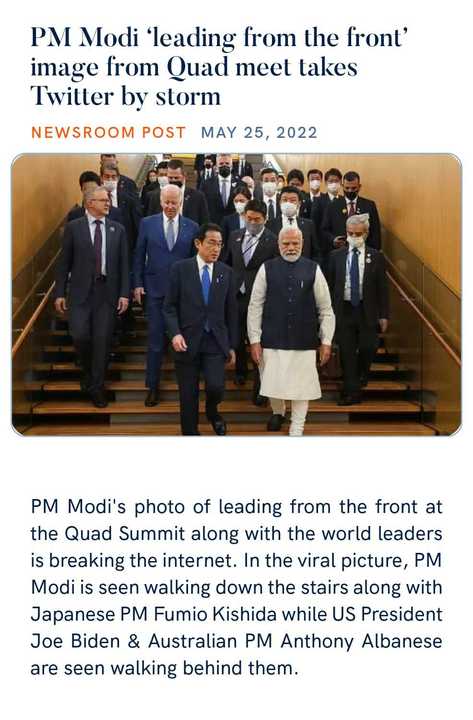
Task: Click "walking behind them" closing phrase
Action: [x=201, y=668]
